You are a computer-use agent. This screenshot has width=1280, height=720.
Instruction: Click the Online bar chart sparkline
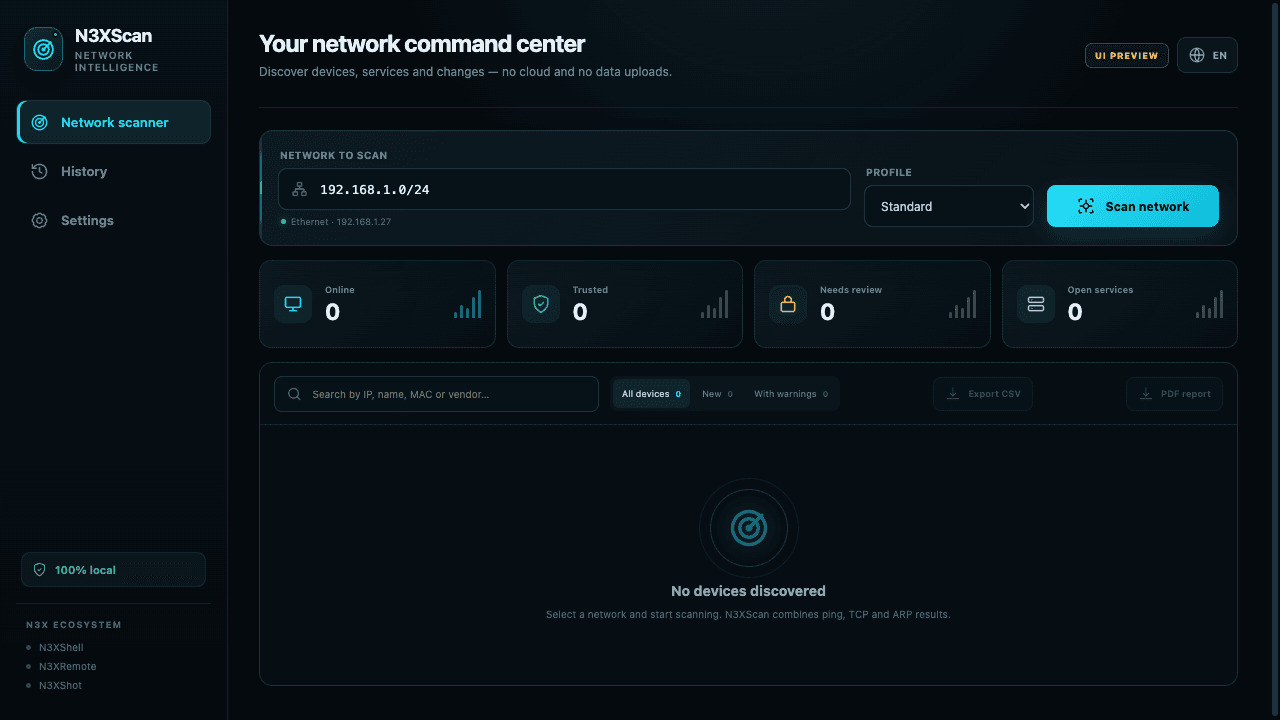tap(467, 304)
